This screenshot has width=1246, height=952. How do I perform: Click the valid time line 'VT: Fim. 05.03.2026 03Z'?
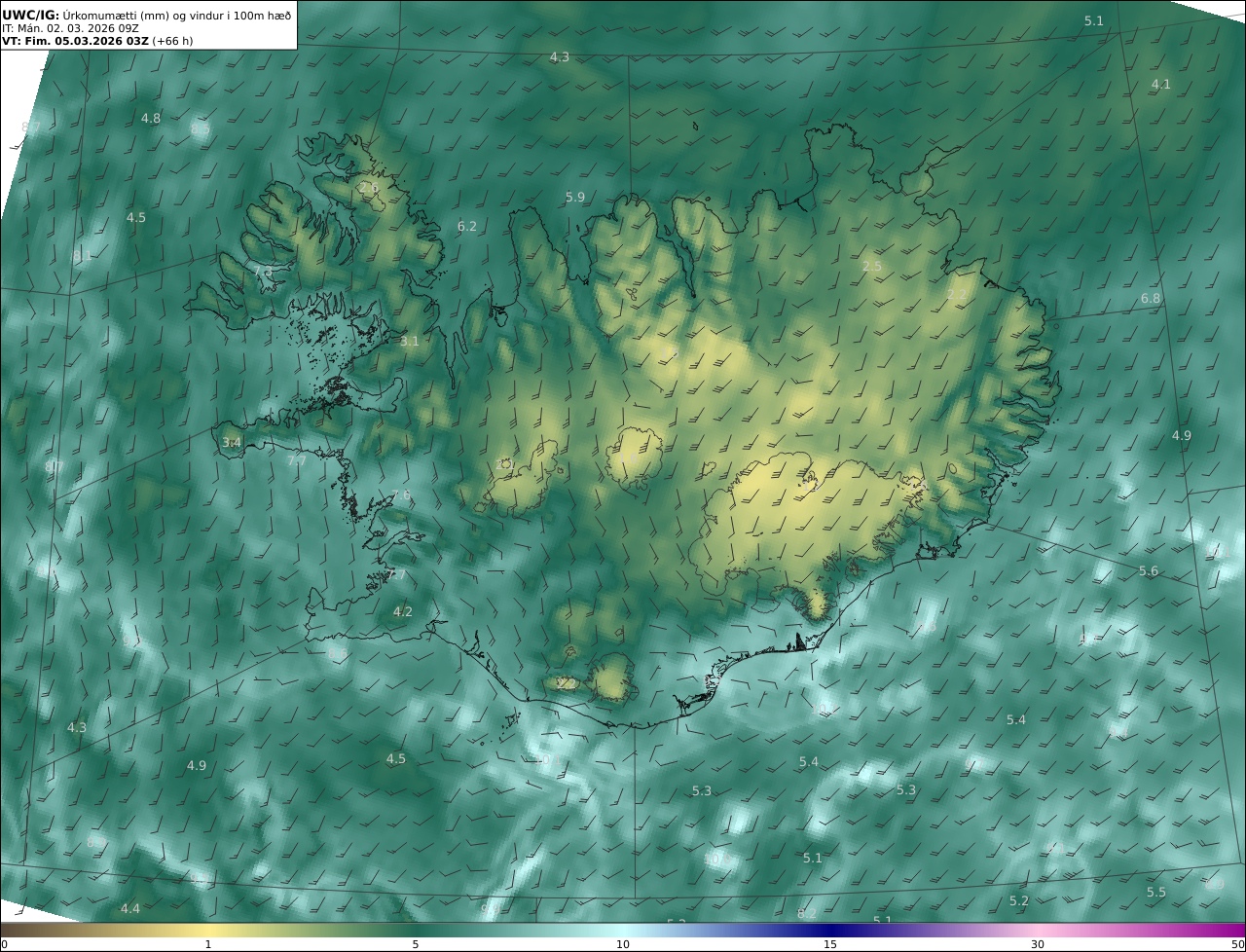coord(75,42)
